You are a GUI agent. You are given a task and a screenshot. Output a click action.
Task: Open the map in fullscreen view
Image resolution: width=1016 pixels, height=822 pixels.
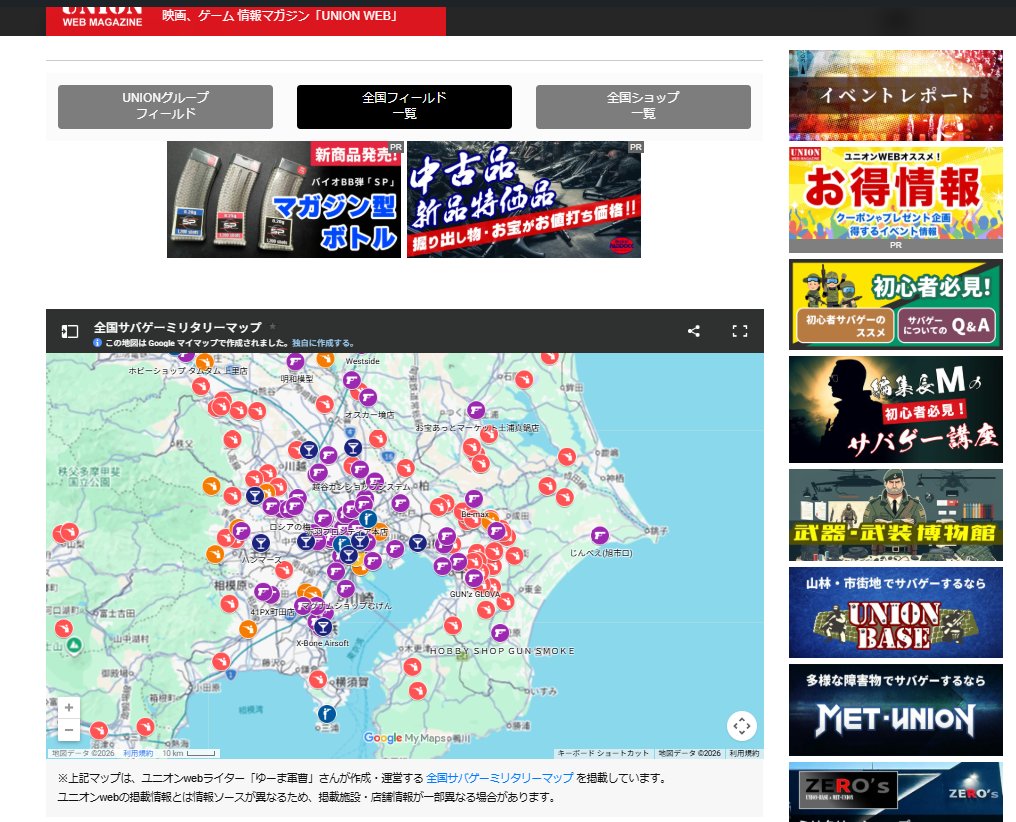pyautogui.click(x=739, y=331)
